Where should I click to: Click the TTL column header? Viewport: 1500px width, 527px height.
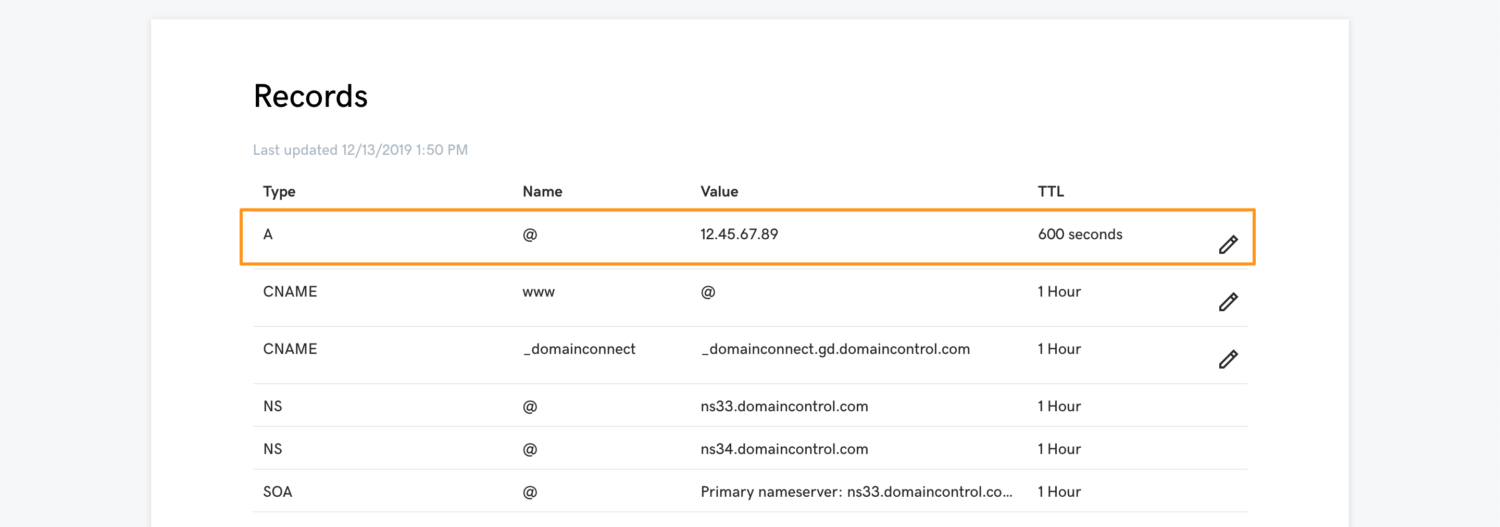point(1051,191)
